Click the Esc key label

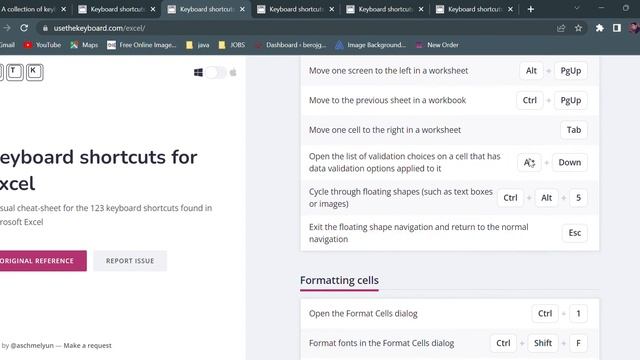click(575, 233)
